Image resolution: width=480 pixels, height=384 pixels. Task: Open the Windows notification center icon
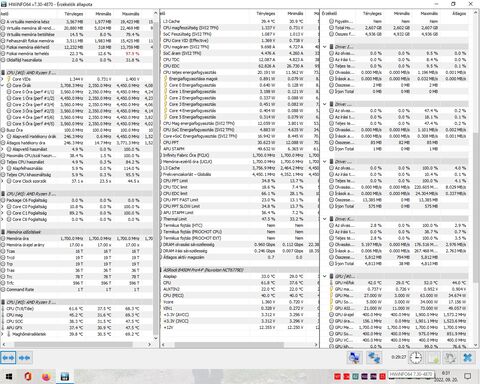(x=468, y=377)
